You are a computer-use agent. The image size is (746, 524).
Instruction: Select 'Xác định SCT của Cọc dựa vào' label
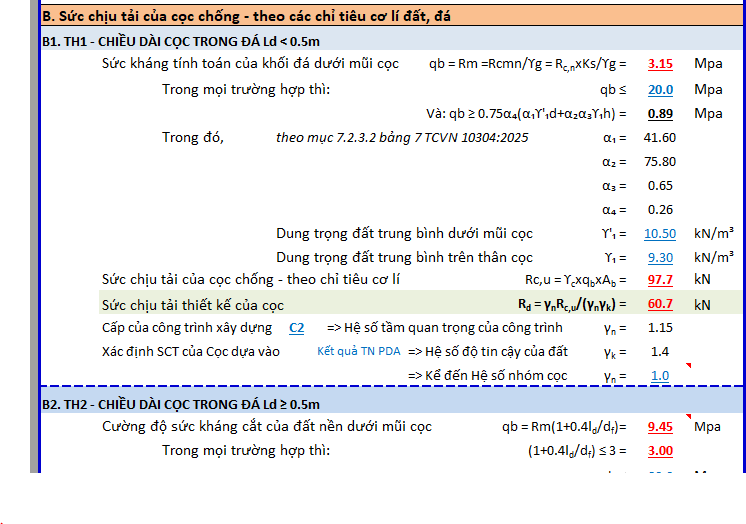191,352
